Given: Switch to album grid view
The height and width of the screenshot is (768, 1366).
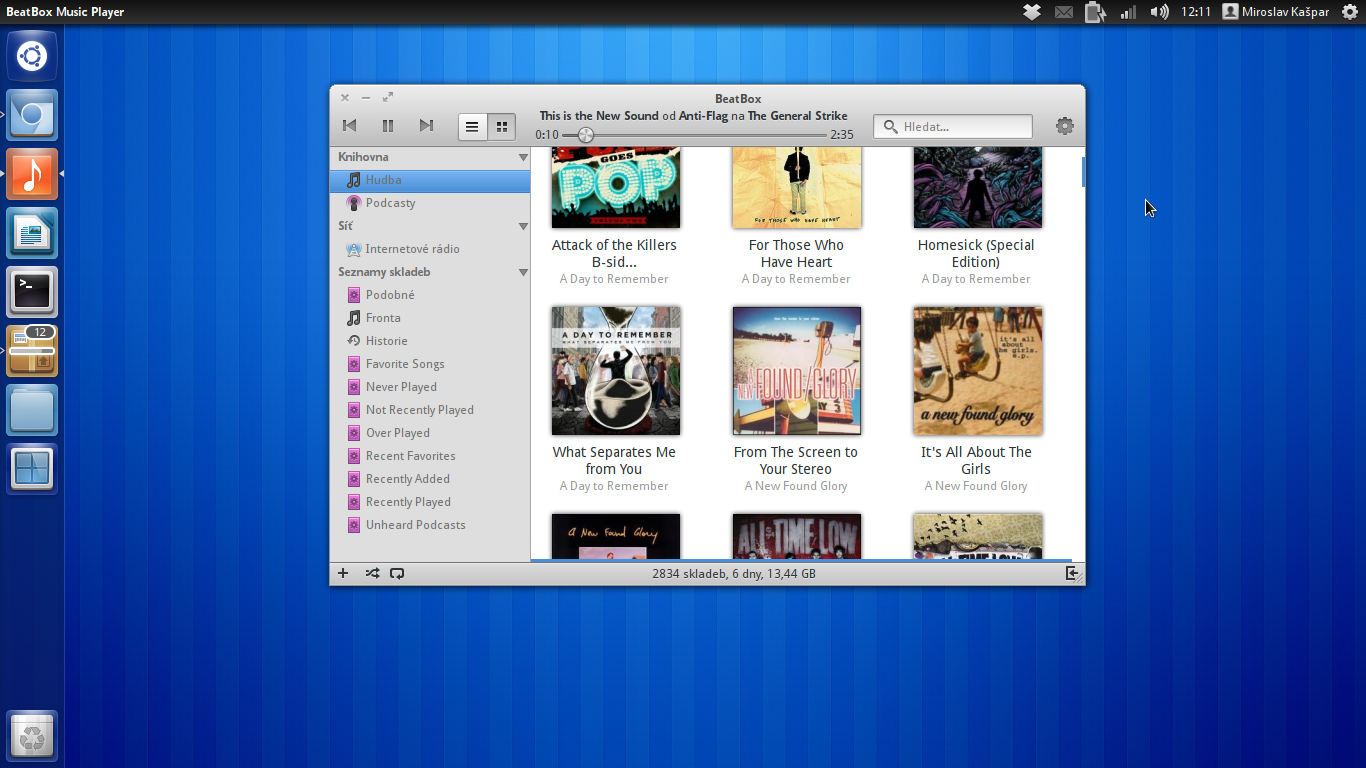Looking at the screenshot, I should pyautogui.click(x=502, y=126).
